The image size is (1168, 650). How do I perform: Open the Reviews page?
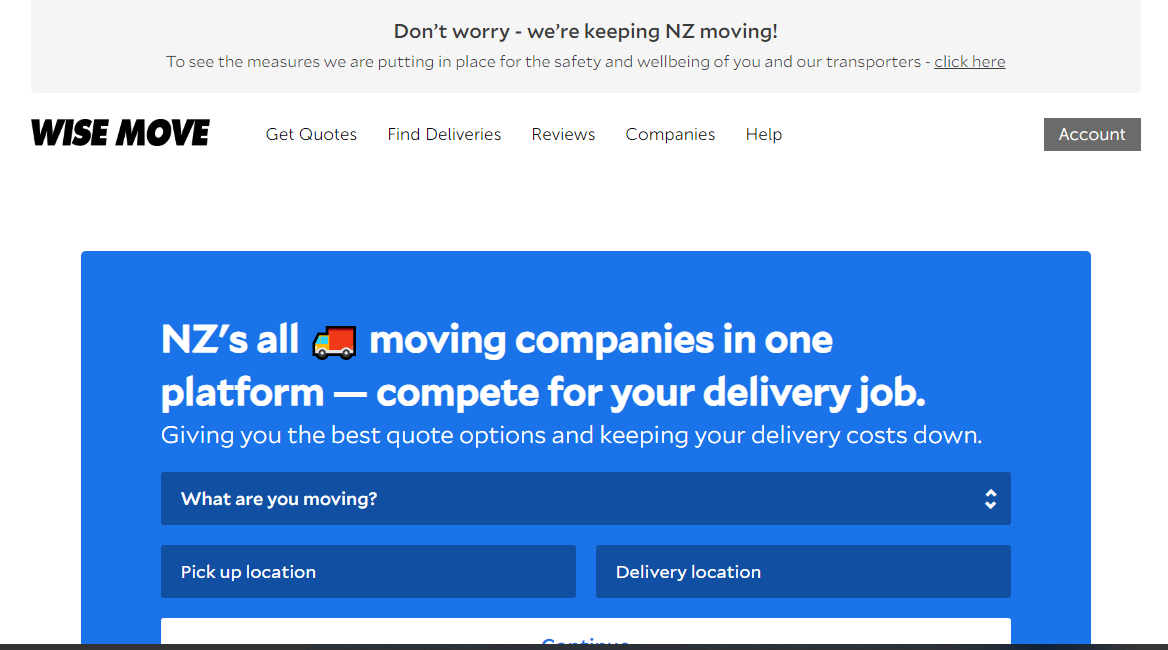coord(563,134)
